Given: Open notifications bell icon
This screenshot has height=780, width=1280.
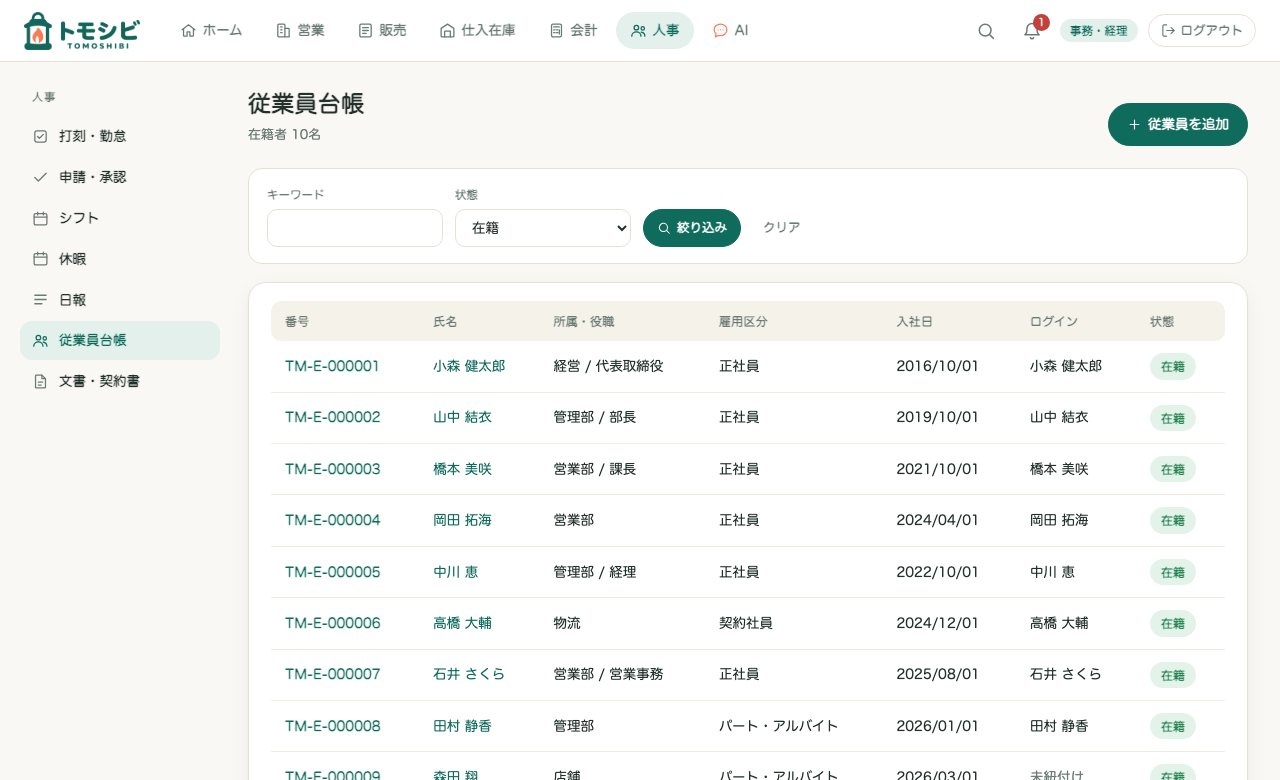Looking at the screenshot, I should 1032,31.
